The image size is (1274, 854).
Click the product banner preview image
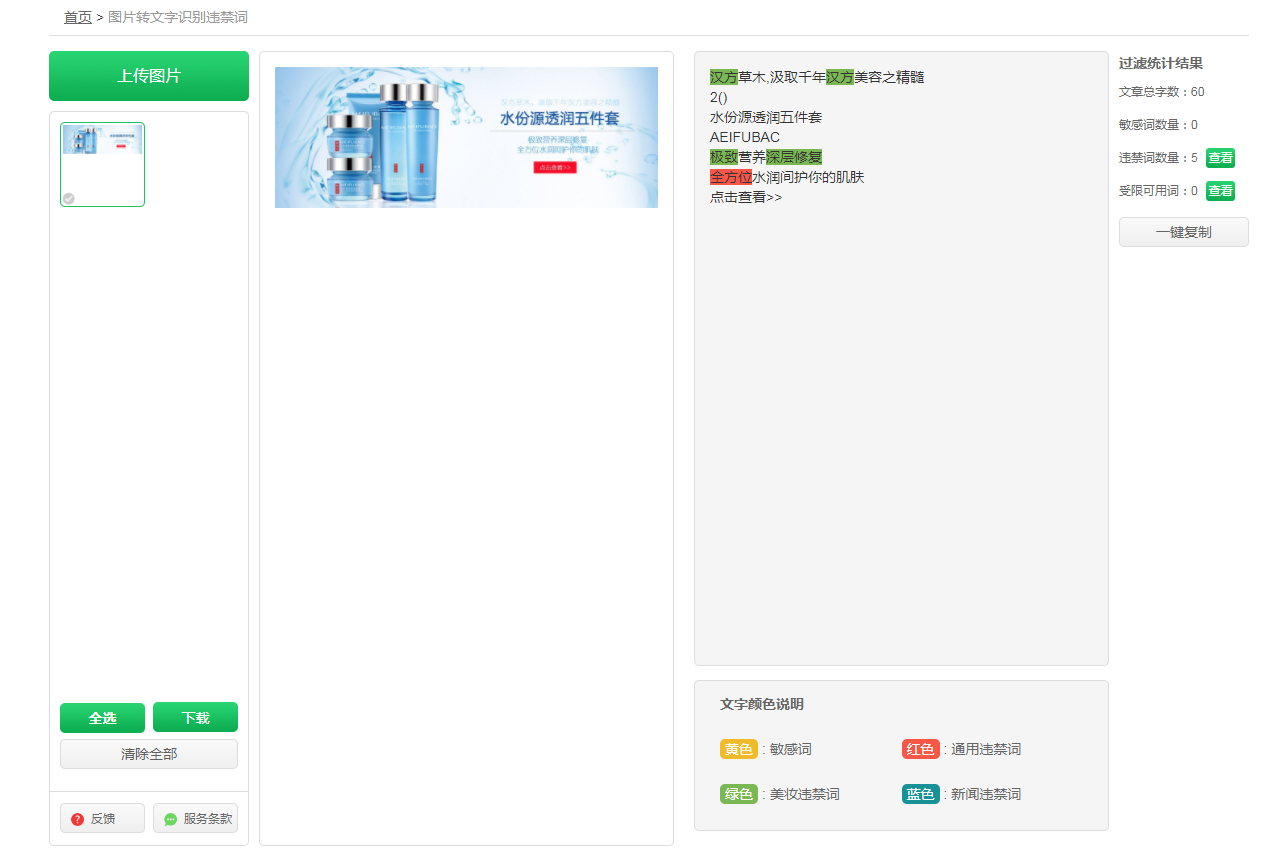(x=466, y=137)
